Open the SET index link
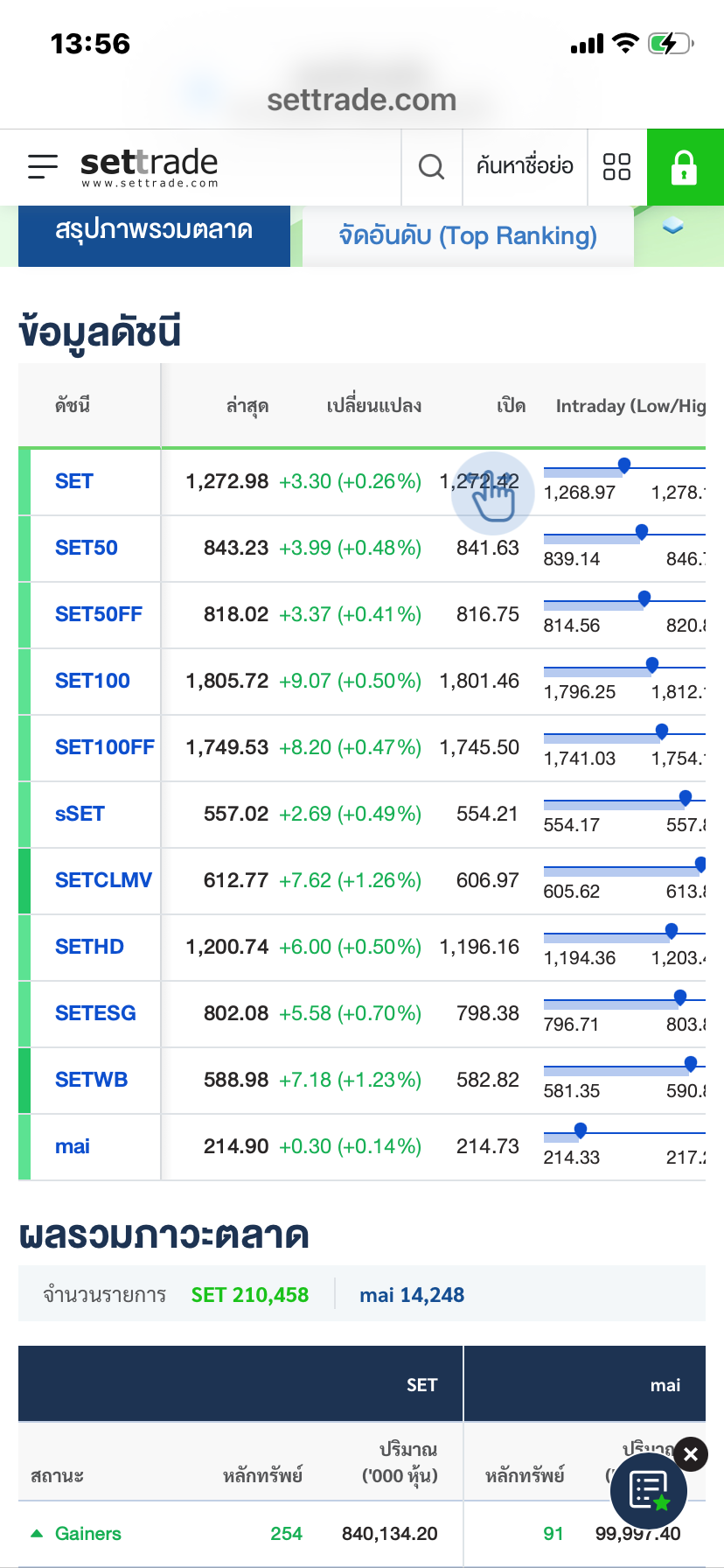This screenshot has height=1568, width=724. 74,481
